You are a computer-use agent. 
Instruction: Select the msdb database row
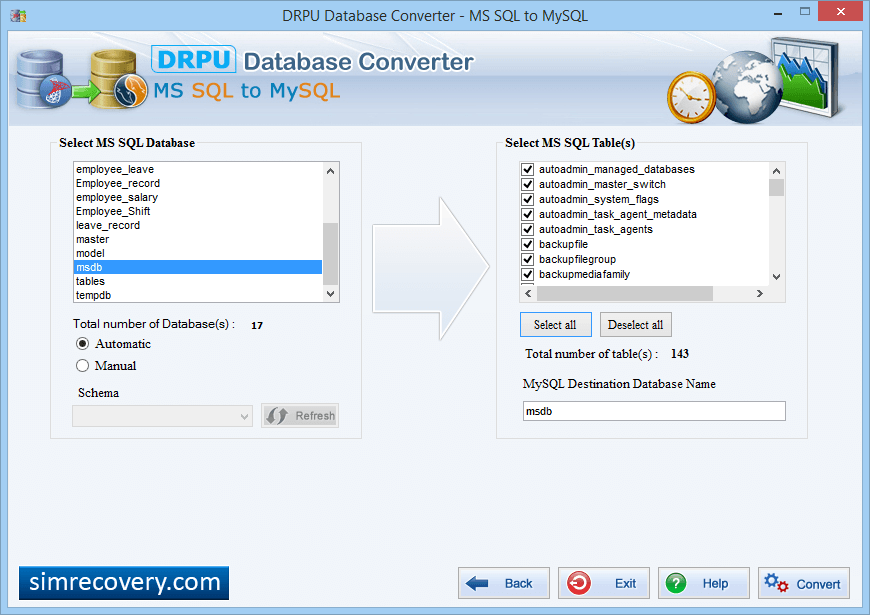[198, 267]
